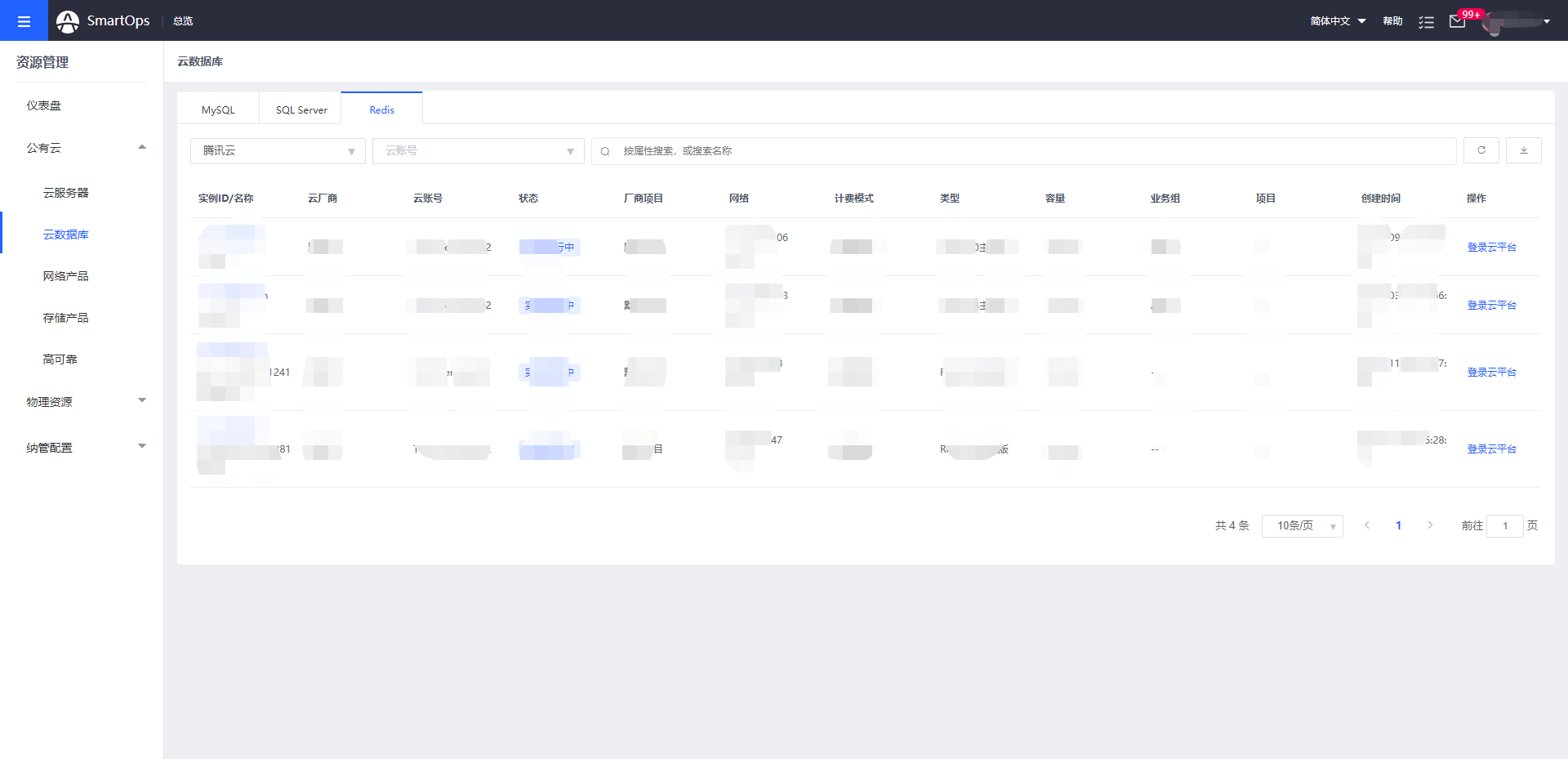The image size is (1568, 759).
Task: Open the 10条/页 page size dropdown
Action: tap(1302, 526)
